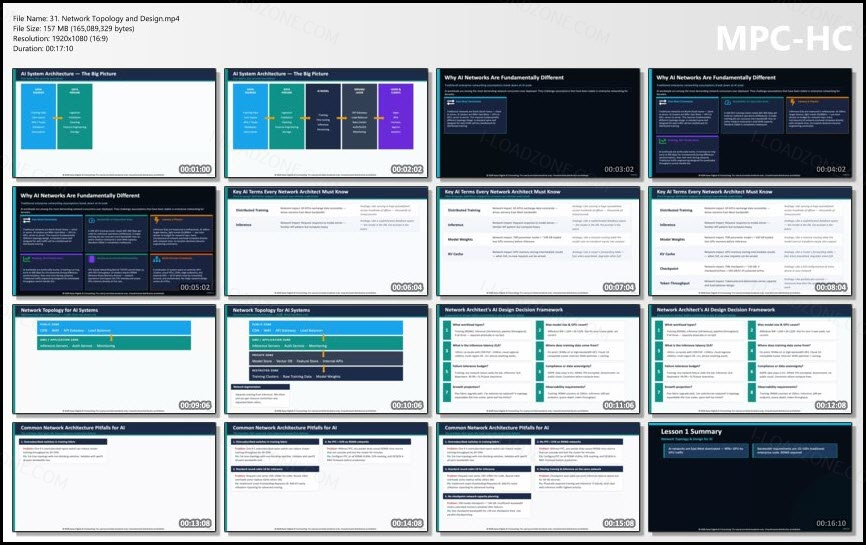Click the MPC-HC logo text
The width and height of the screenshot is (866, 545).
coord(784,38)
